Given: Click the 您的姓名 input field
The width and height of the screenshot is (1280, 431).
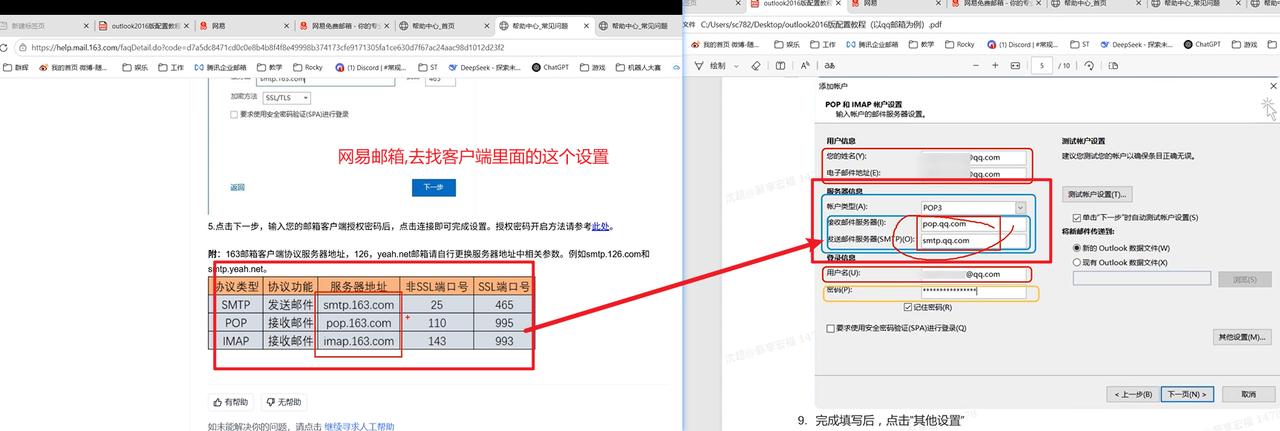Looking at the screenshot, I should 974,157.
